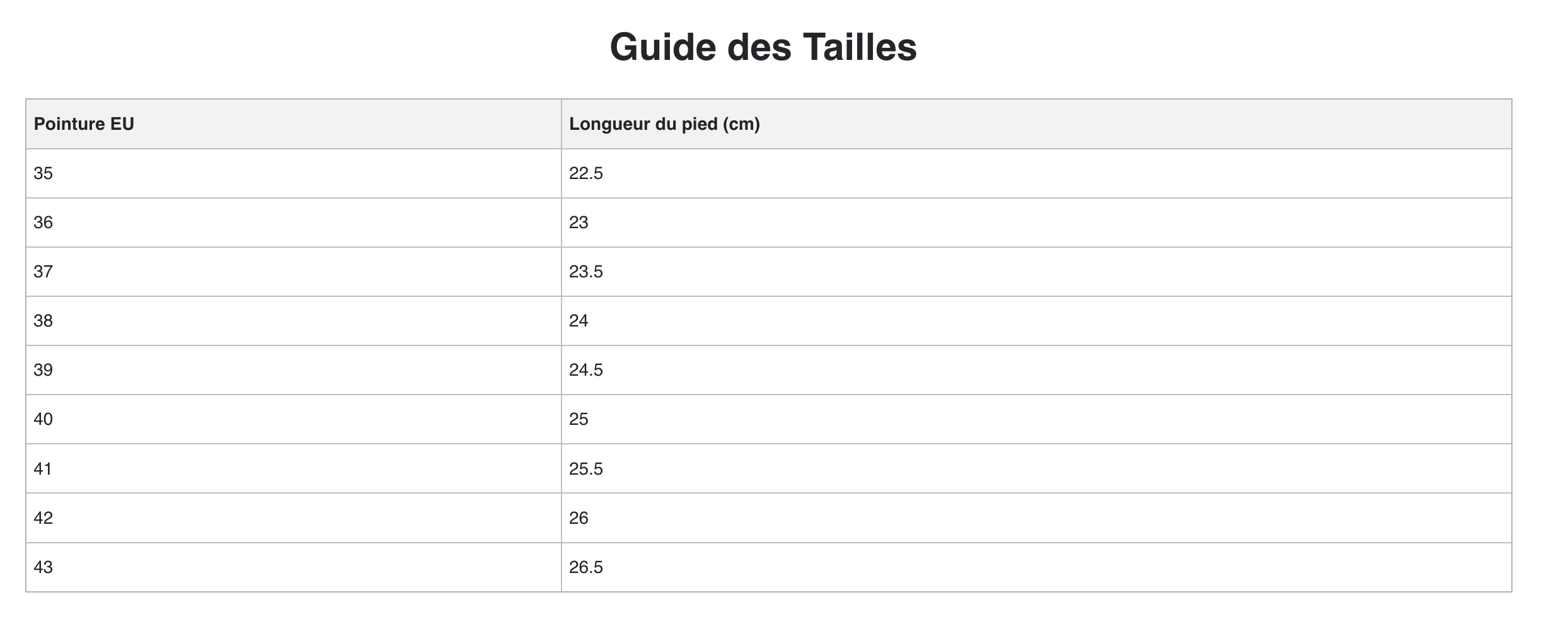Select the Pointure EU column header
Screen dimensions: 1568x619
[294, 124]
